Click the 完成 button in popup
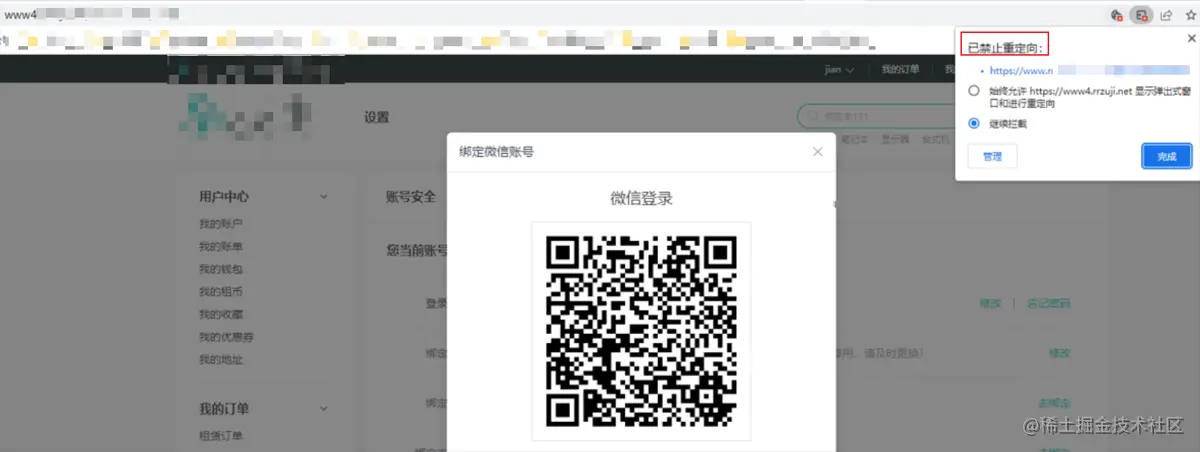The height and width of the screenshot is (452, 1200). pyautogui.click(x=1166, y=157)
